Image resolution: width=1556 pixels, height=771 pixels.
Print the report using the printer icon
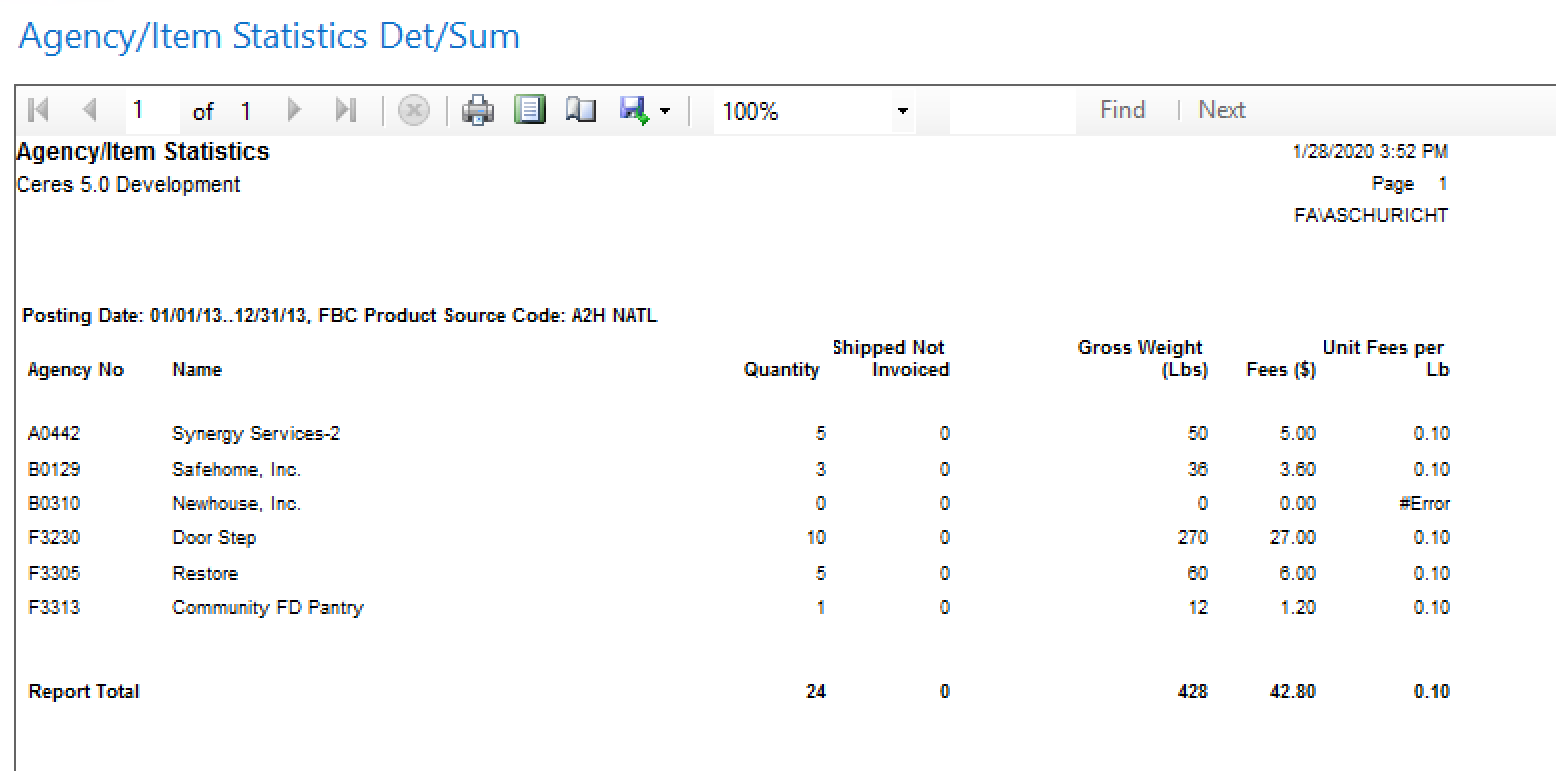[x=478, y=110]
